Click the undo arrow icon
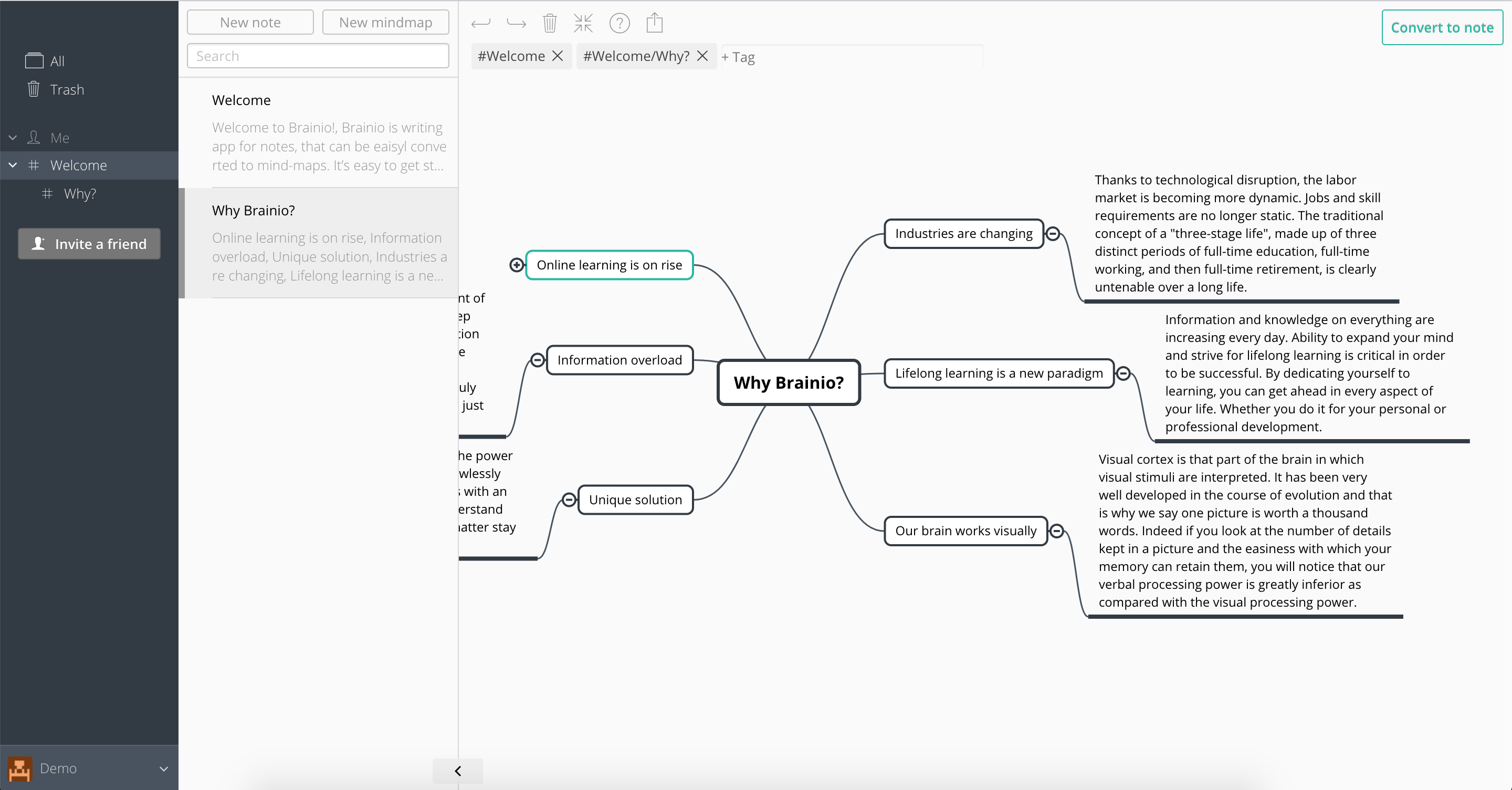1512x790 pixels. 481,24
